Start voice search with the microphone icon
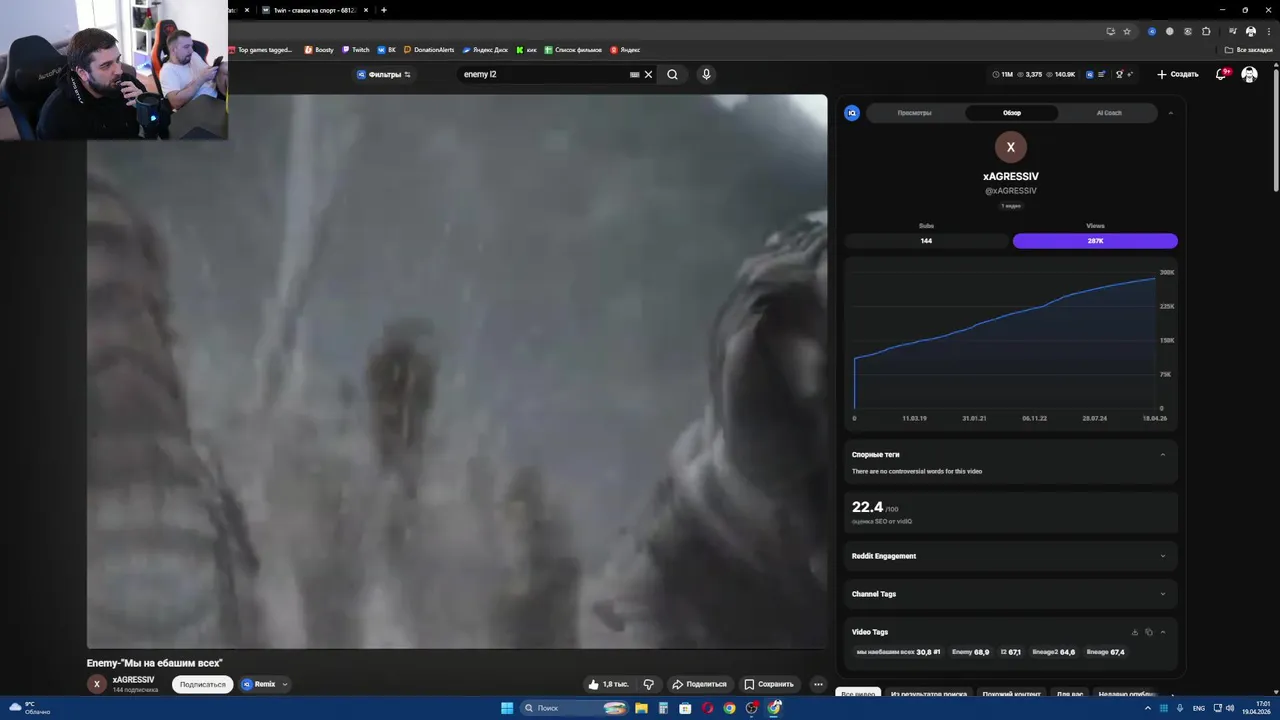This screenshot has height=720, width=1280. coord(706,74)
